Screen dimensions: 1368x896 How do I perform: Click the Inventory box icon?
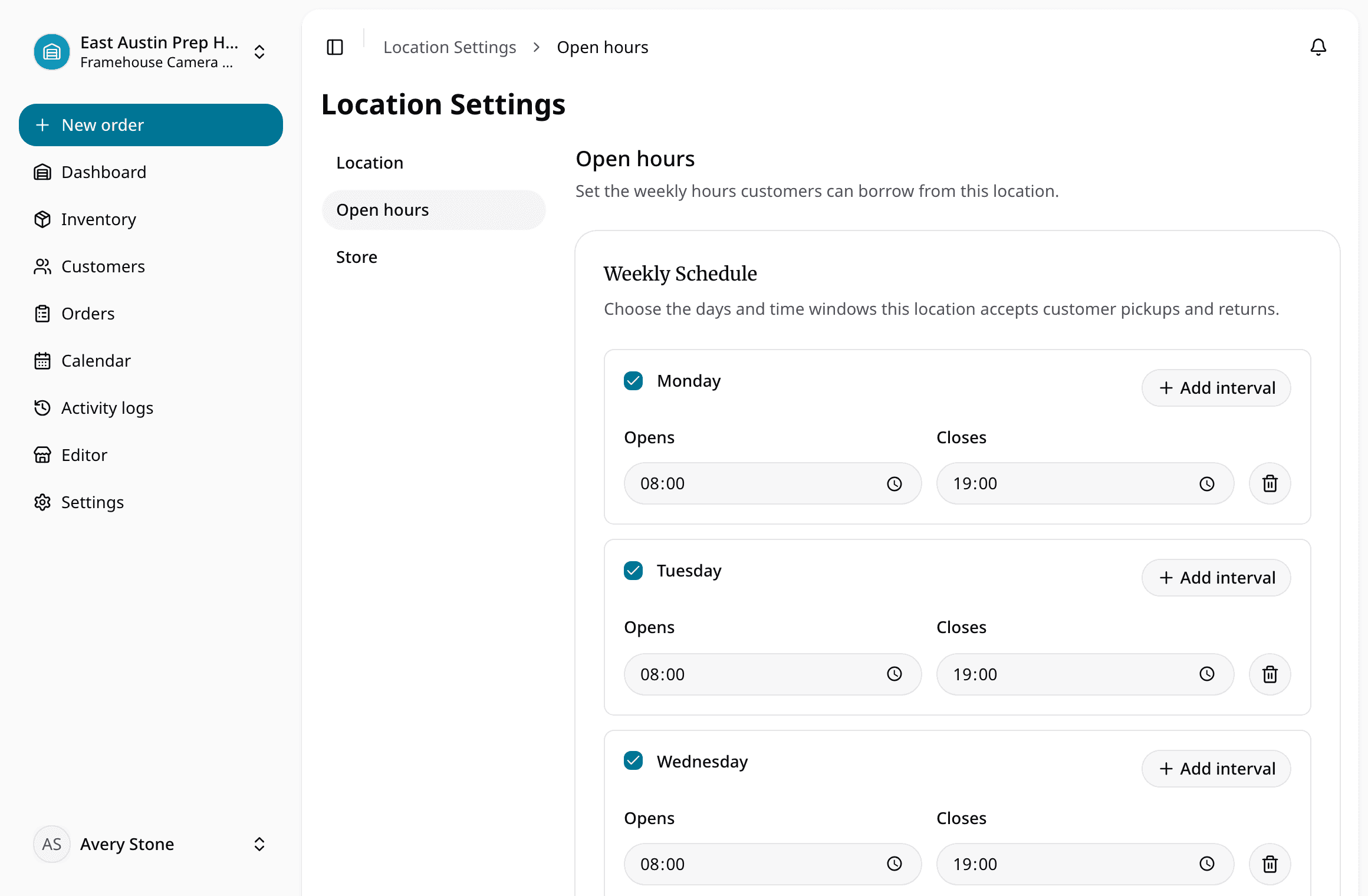tap(42, 219)
